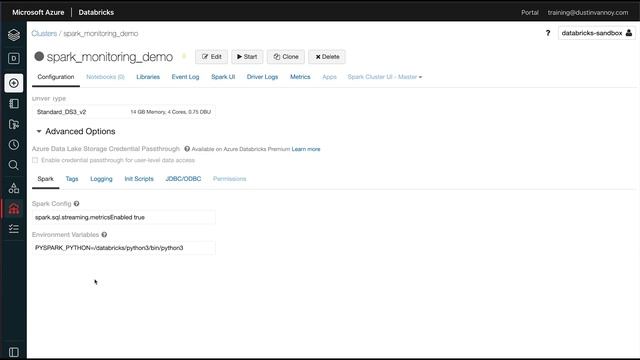Open the Standard_DS3_v2 driver type selector
Viewport: 640px width, 360px height.
(124, 112)
